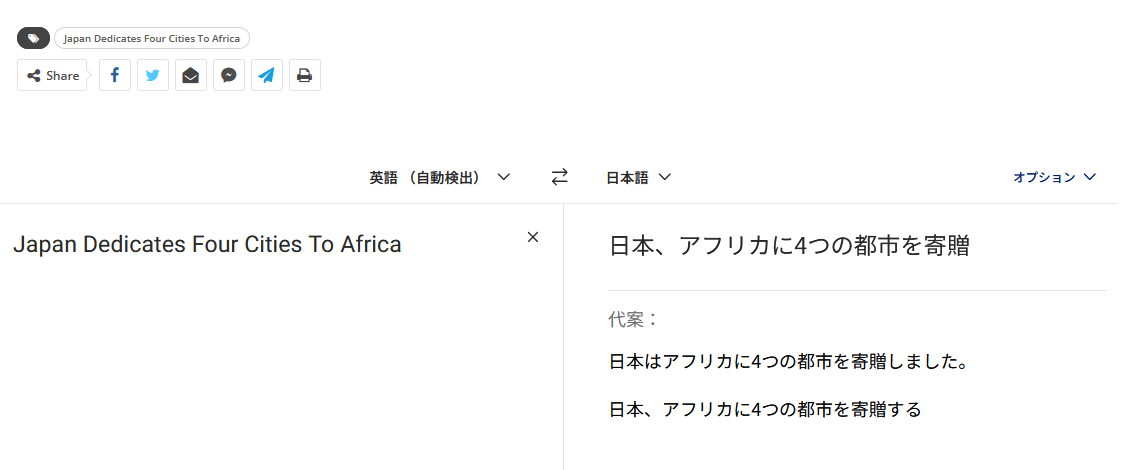Share article on Twitter
Viewport: 1121px width, 470px height.
click(x=152, y=75)
